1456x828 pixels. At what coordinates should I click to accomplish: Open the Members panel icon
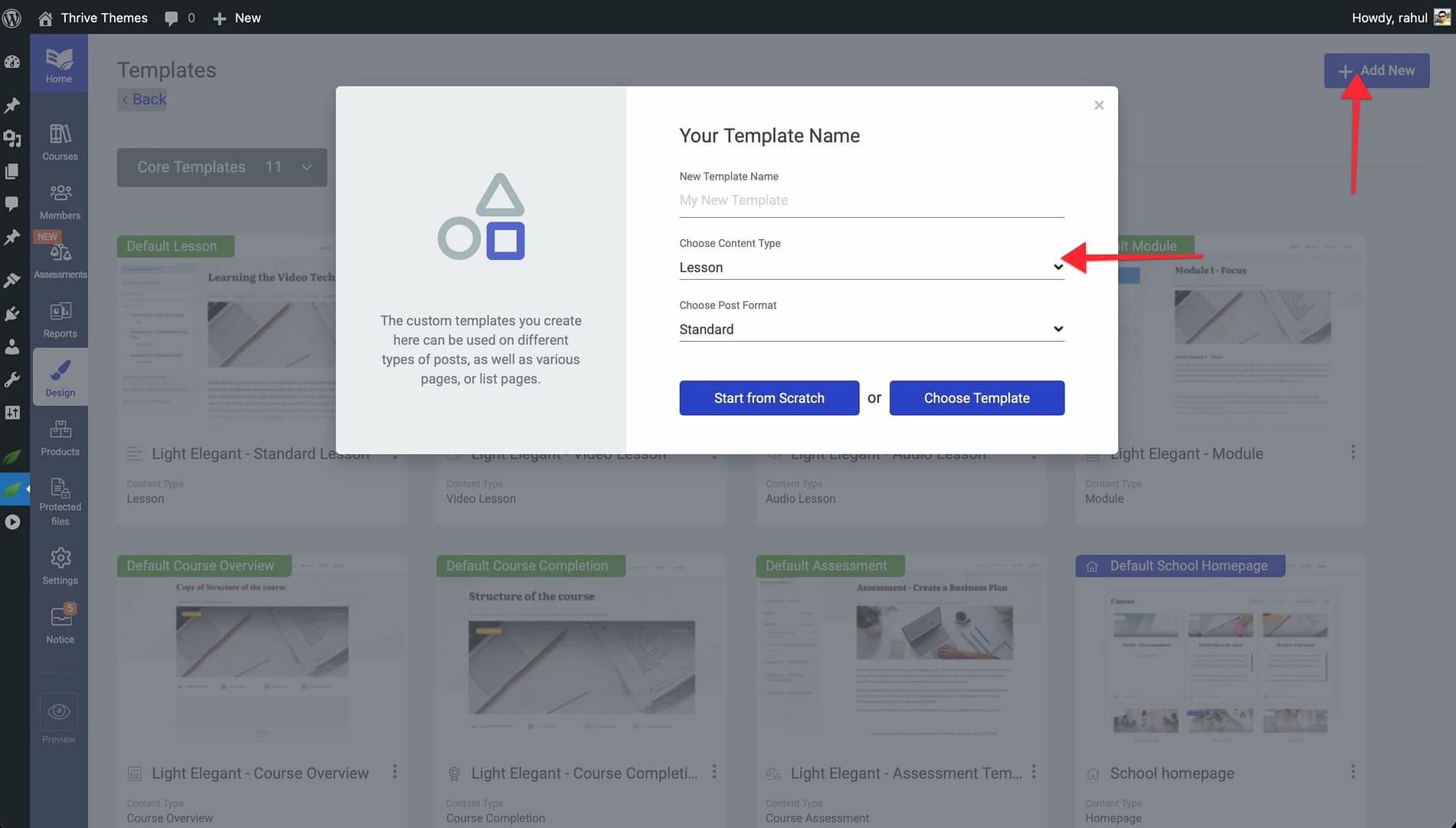tap(60, 202)
